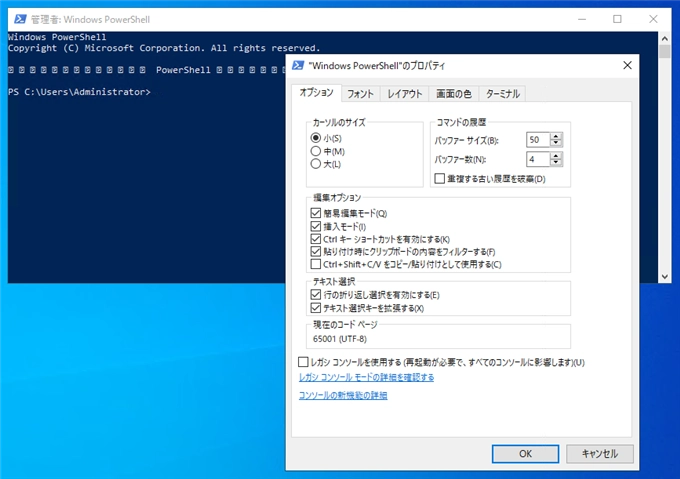
Task: Switch to the レイアウト tab
Action: pos(405,94)
